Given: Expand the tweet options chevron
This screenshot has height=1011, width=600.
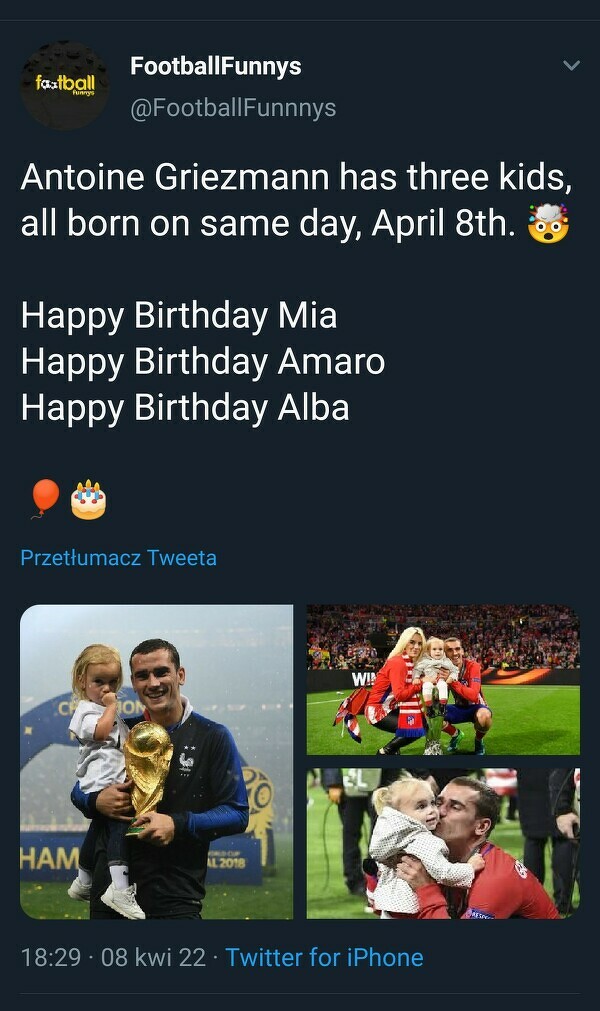Looking at the screenshot, I should (571, 66).
